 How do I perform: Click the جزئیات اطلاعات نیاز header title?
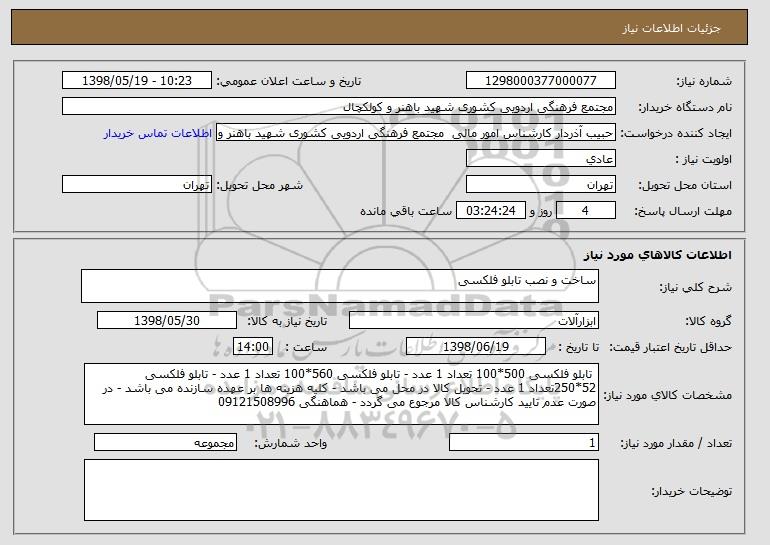coord(671,28)
